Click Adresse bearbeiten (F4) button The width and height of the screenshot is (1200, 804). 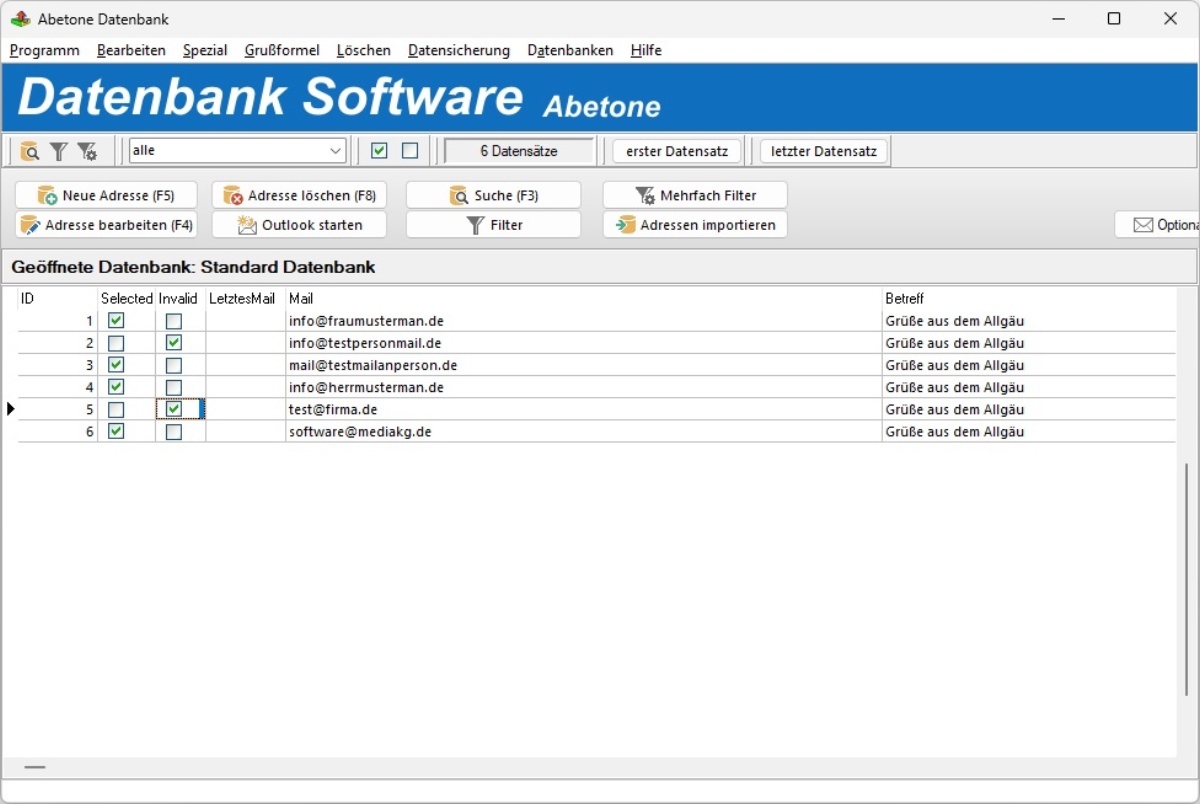tap(107, 225)
